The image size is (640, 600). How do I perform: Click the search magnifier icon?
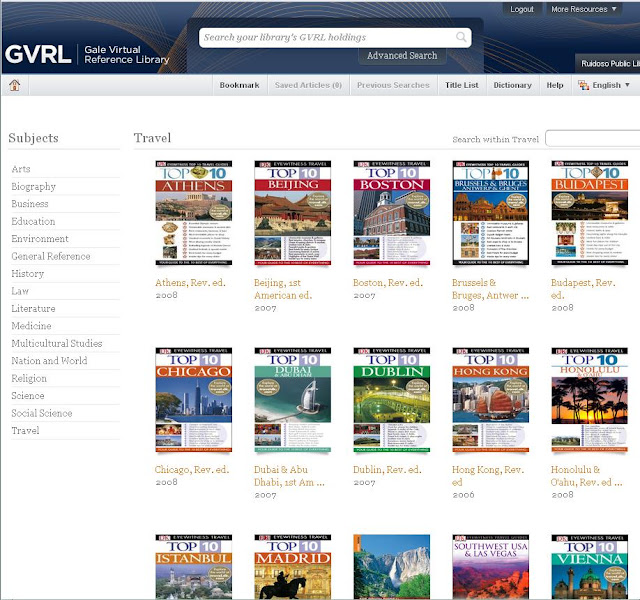click(x=461, y=37)
